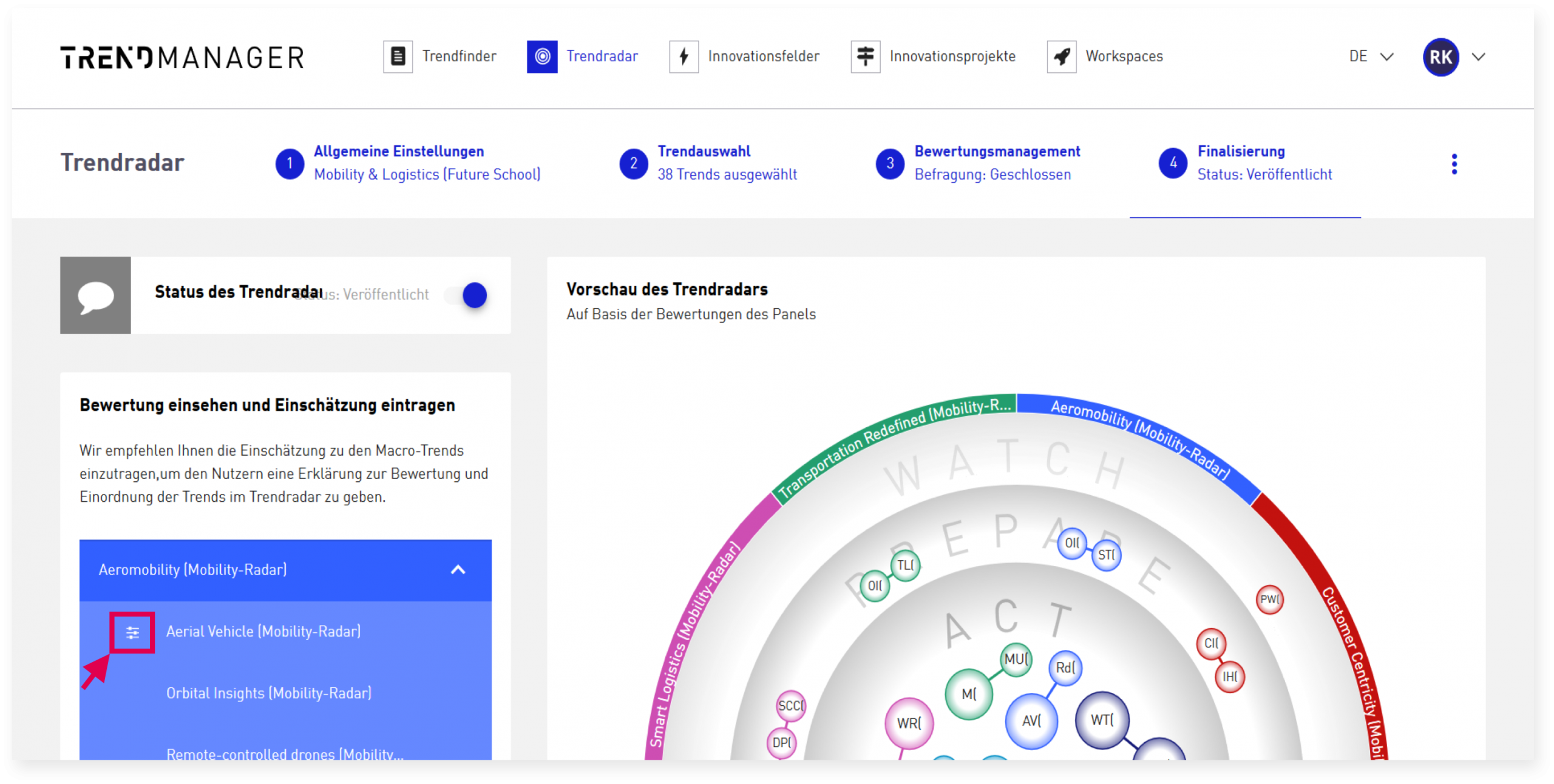
Task: Collapse the Aeromobility (Mobility-Radar) section
Action: coord(458,569)
